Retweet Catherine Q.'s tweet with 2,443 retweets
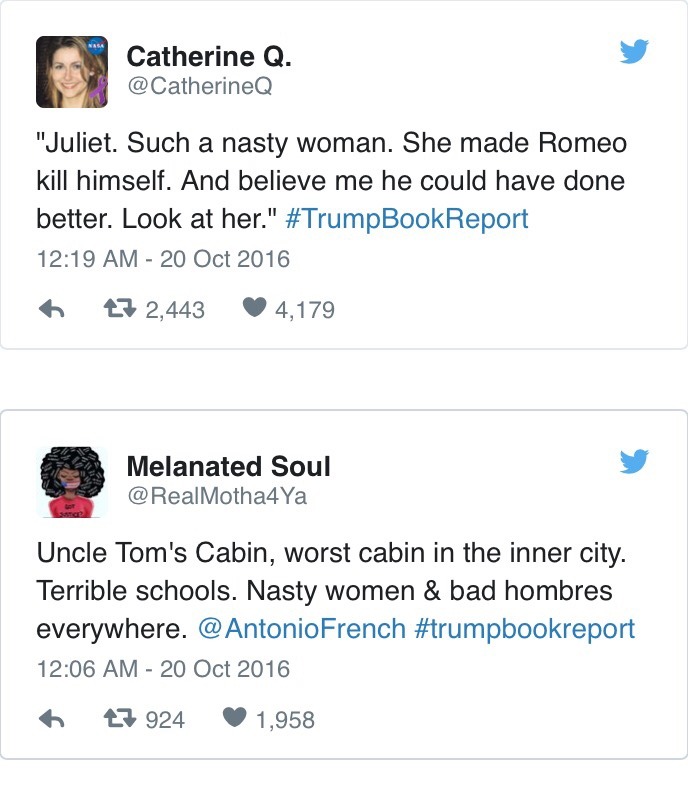 coord(123,310)
